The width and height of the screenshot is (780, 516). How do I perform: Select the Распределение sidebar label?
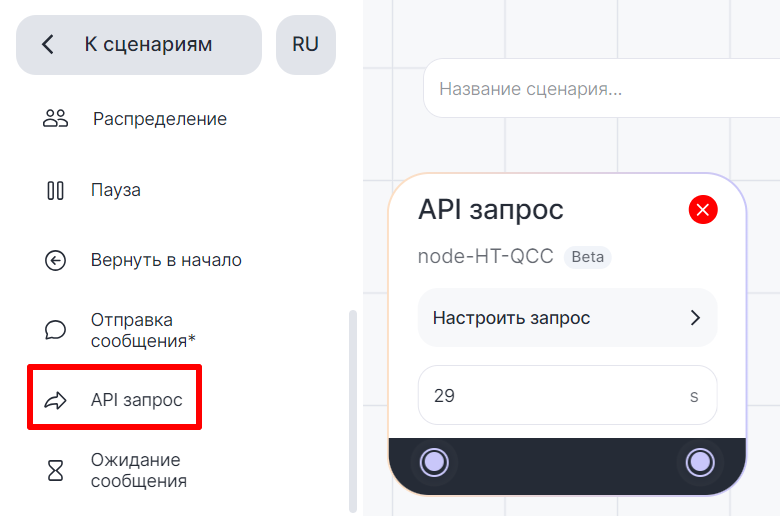pyautogui.click(x=160, y=119)
